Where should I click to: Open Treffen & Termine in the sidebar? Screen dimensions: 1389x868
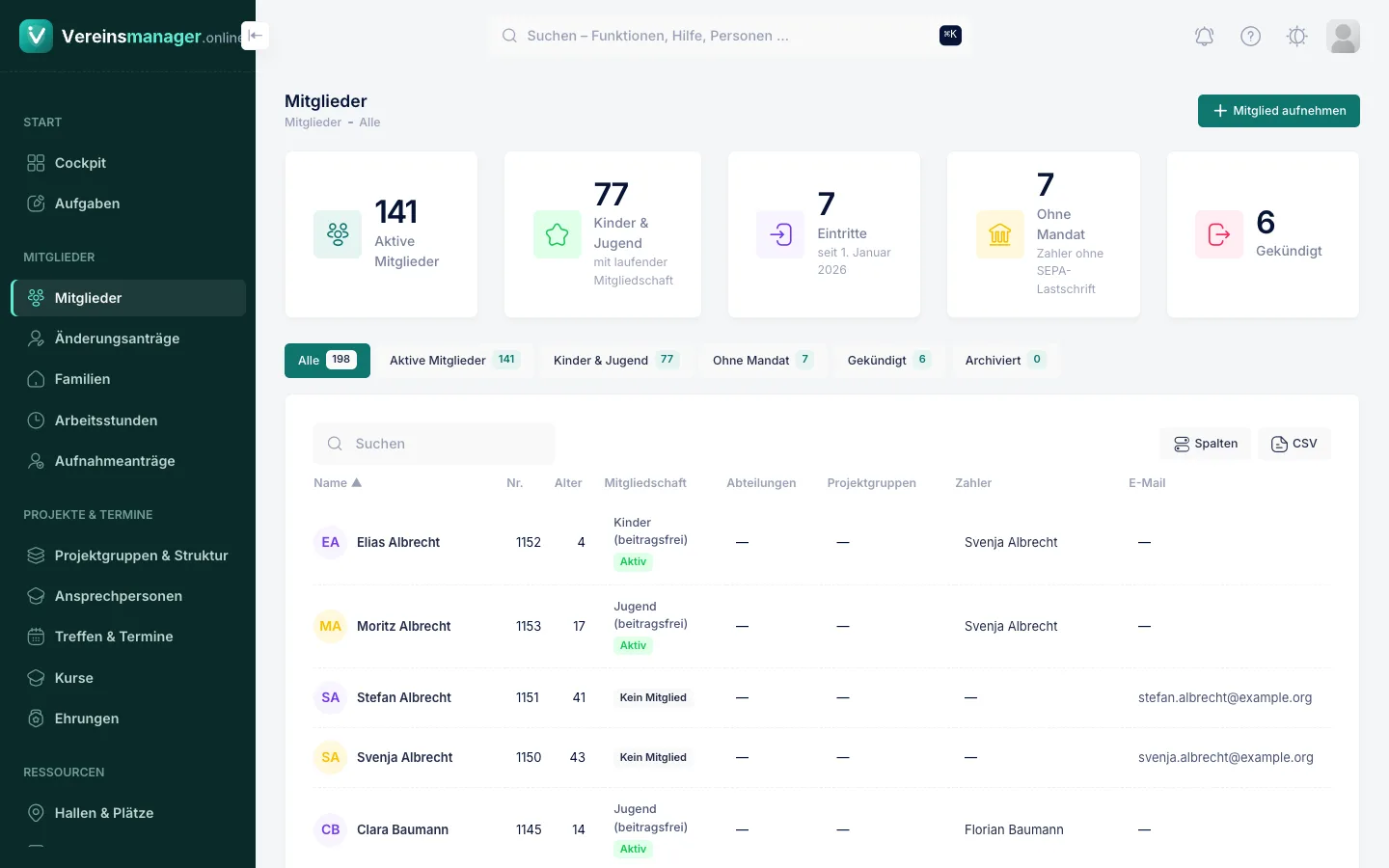click(128, 637)
